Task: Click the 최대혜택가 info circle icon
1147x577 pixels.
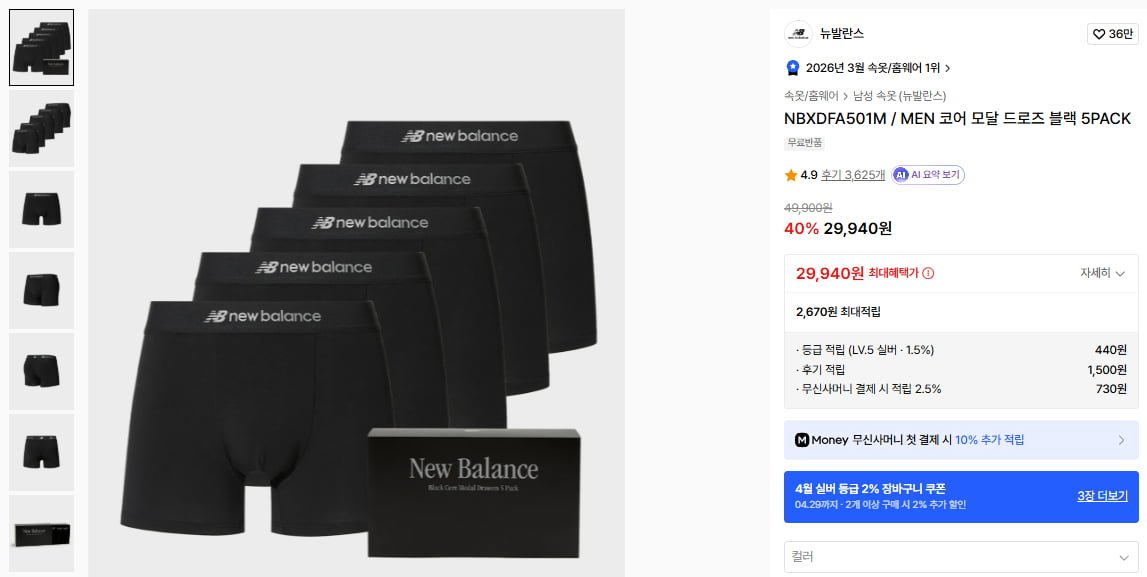Action: [x=928, y=273]
